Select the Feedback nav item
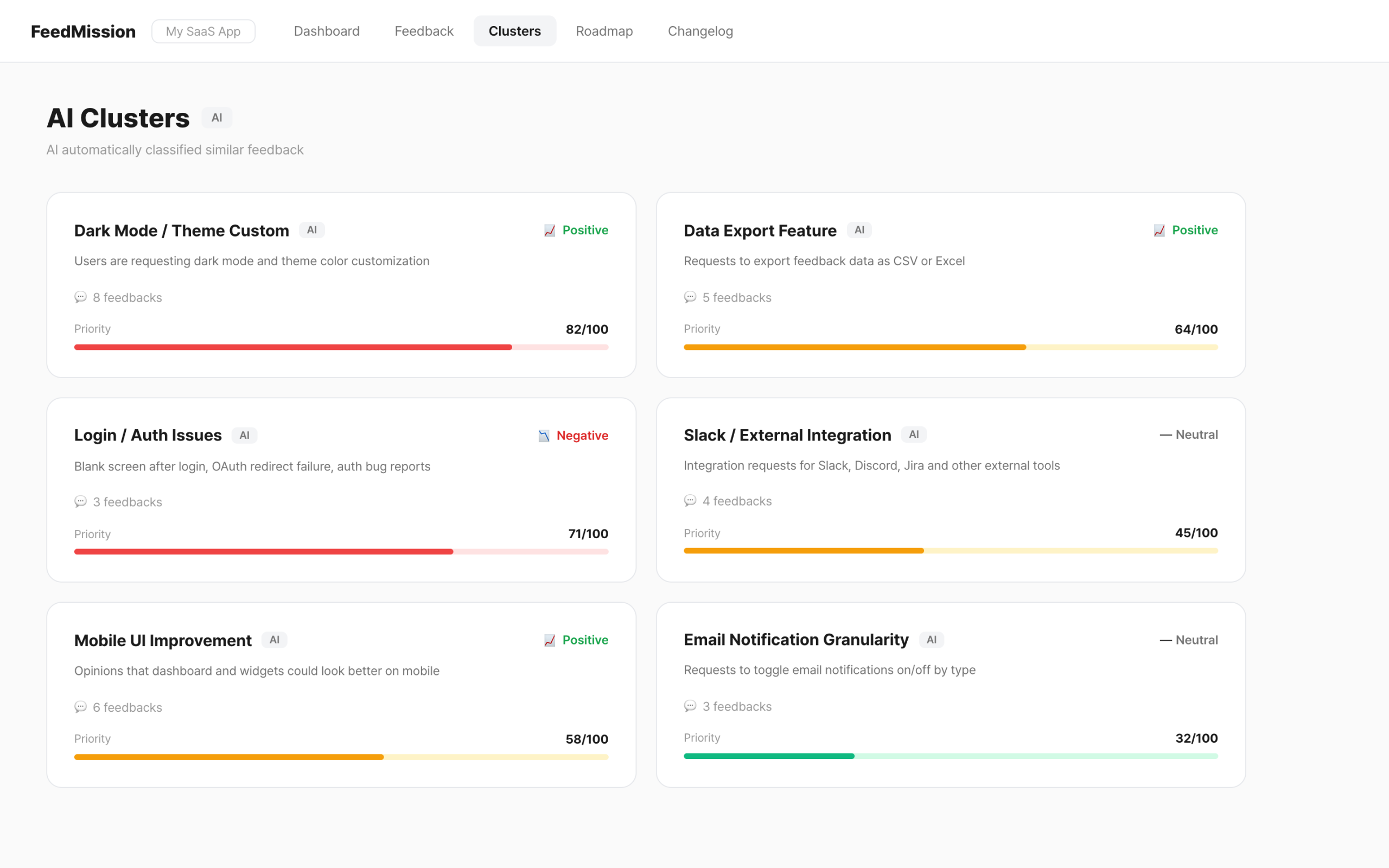Viewport: 1389px width, 868px height. (424, 31)
